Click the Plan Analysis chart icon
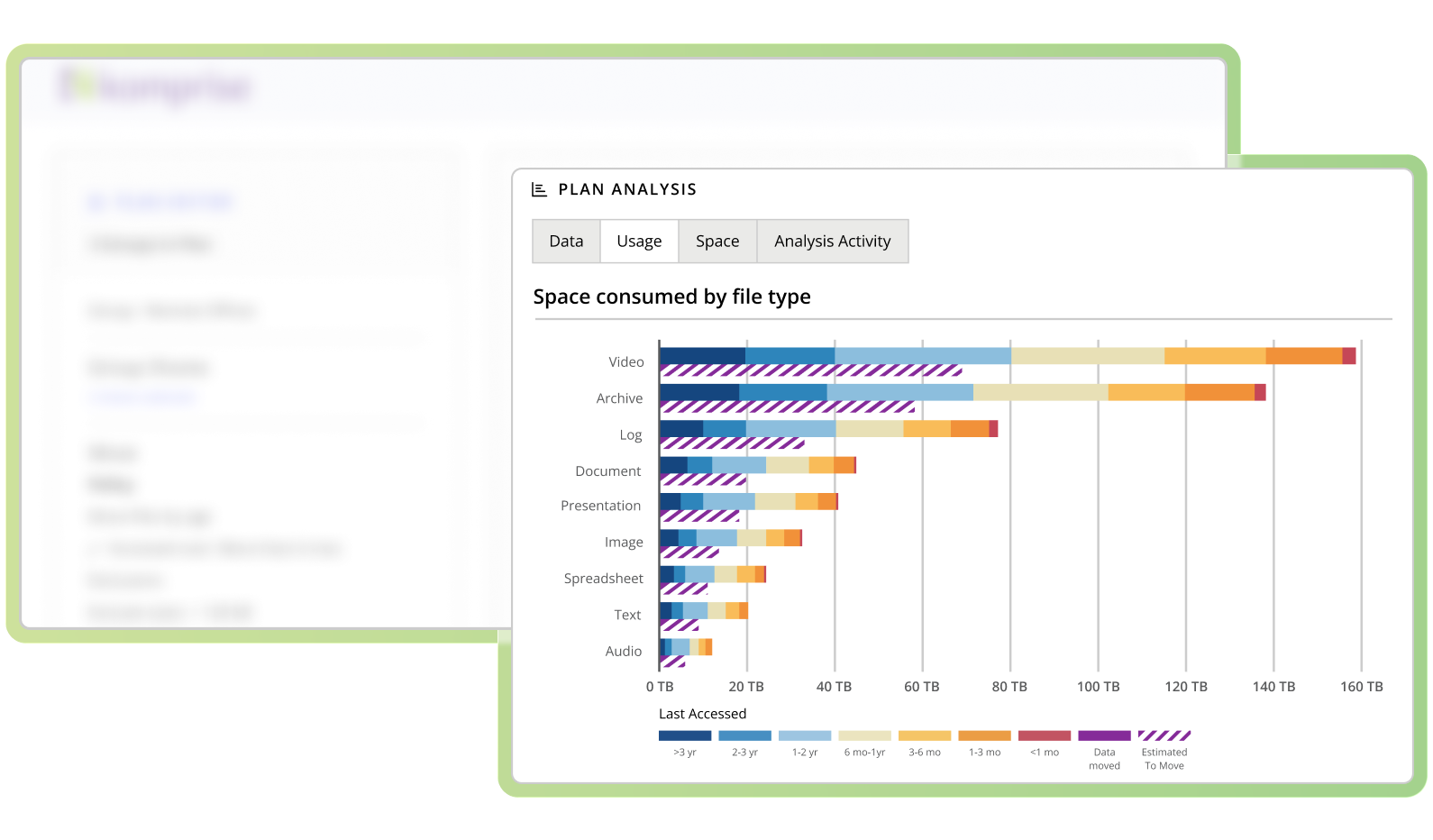The width and height of the screenshot is (1433, 840). [x=539, y=189]
